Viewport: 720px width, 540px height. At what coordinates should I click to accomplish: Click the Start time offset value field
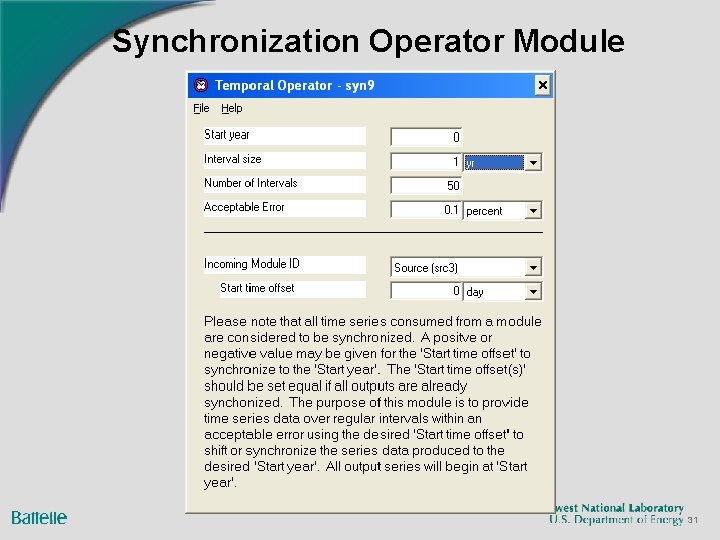[426, 291]
